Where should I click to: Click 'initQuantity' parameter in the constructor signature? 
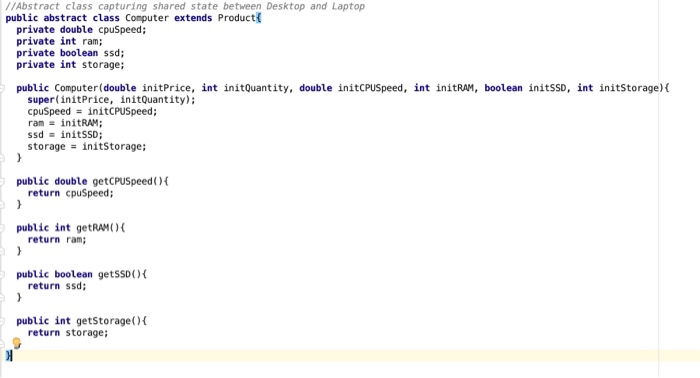click(x=256, y=88)
